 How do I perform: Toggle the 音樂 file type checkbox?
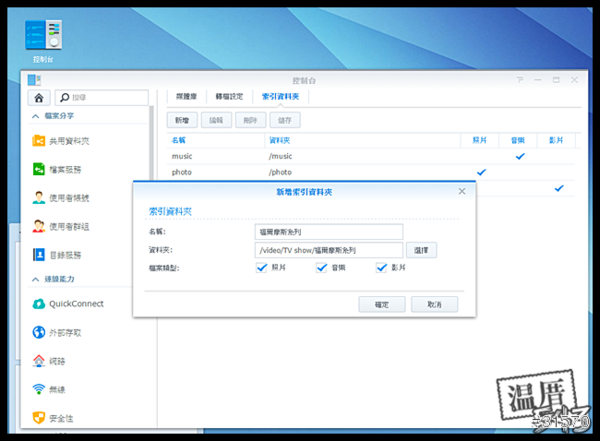pyautogui.click(x=322, y=267)
